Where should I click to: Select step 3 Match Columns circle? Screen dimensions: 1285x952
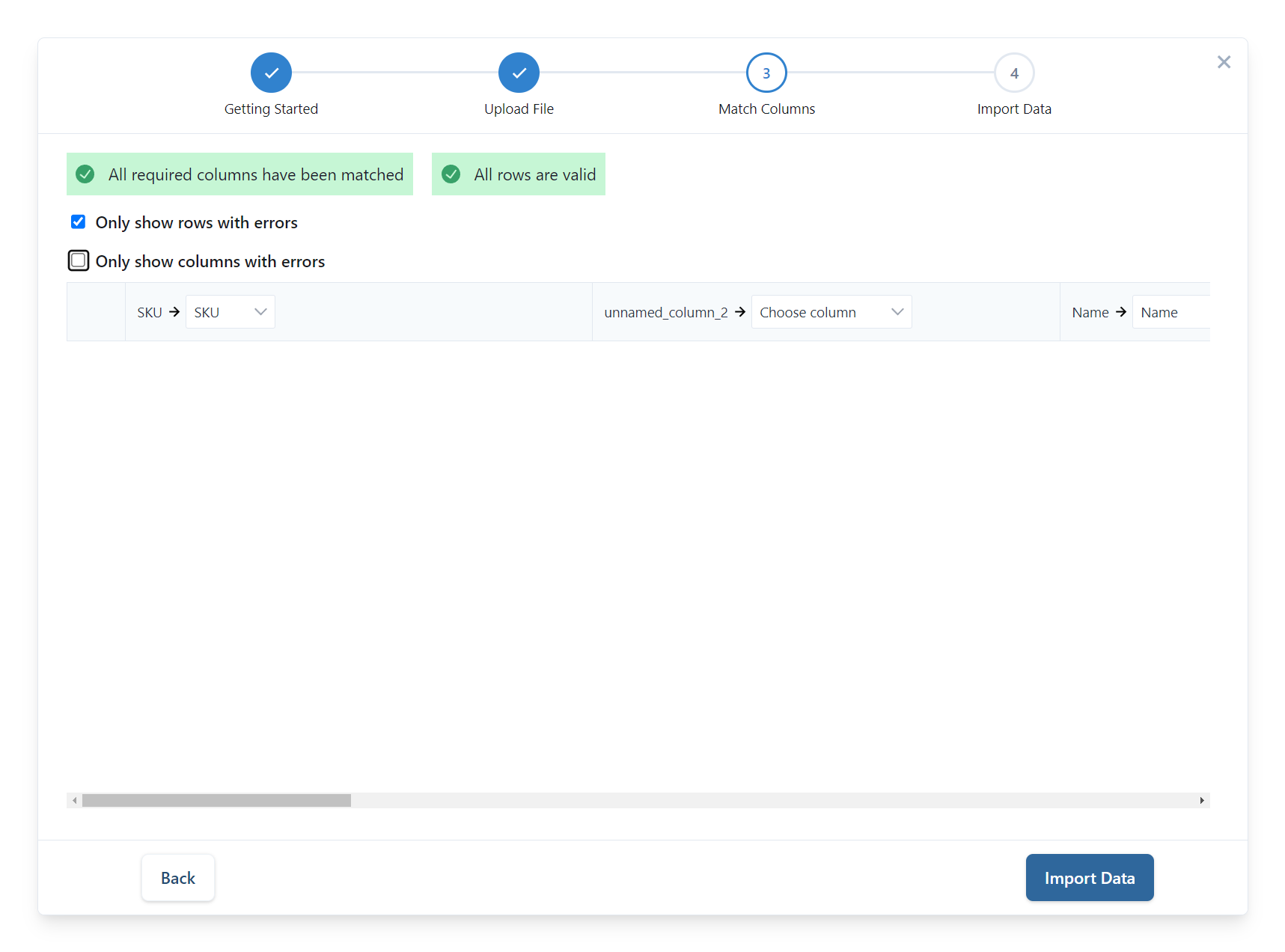point(766,73)
